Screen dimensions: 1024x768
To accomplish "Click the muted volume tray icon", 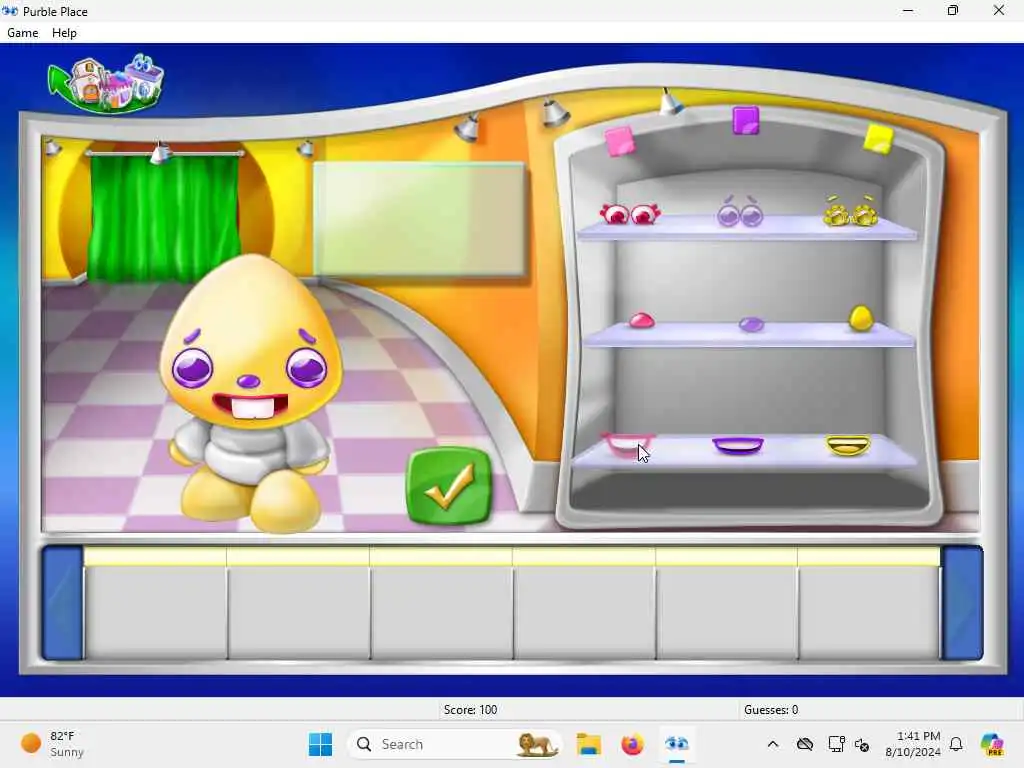I will (x=862, y=744).
